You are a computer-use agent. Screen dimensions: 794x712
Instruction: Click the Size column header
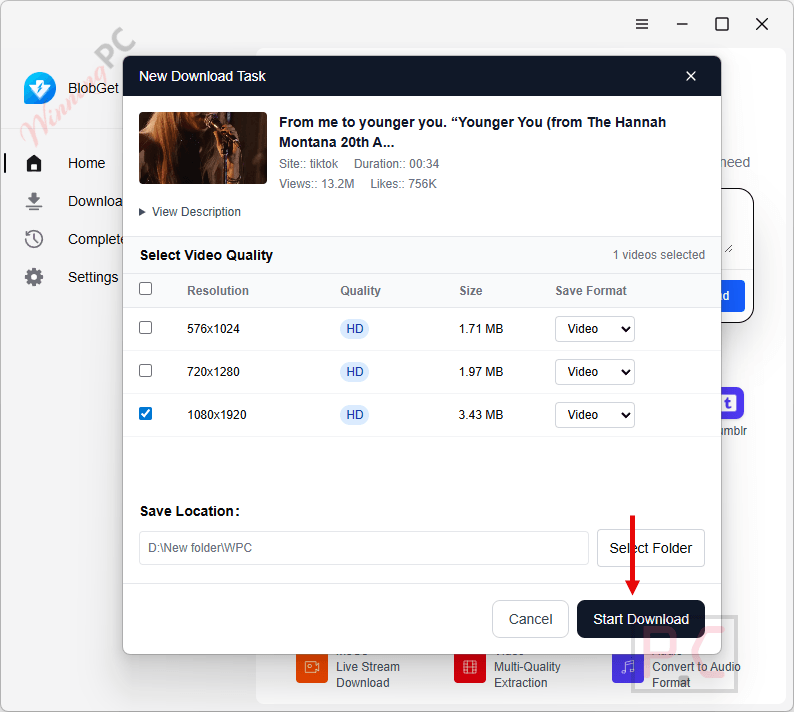[x=470, y=291]
